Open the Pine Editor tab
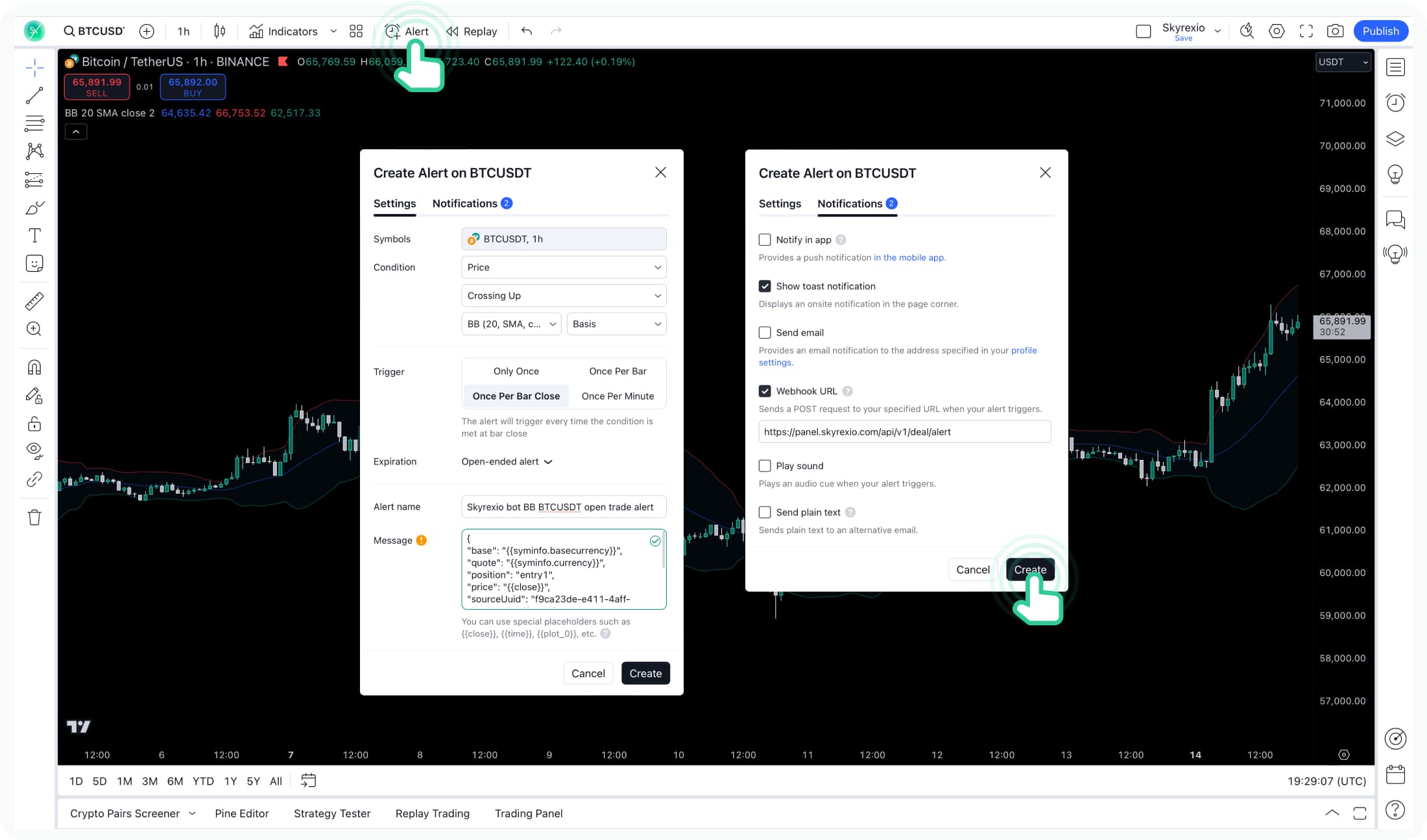 [241, 813]
